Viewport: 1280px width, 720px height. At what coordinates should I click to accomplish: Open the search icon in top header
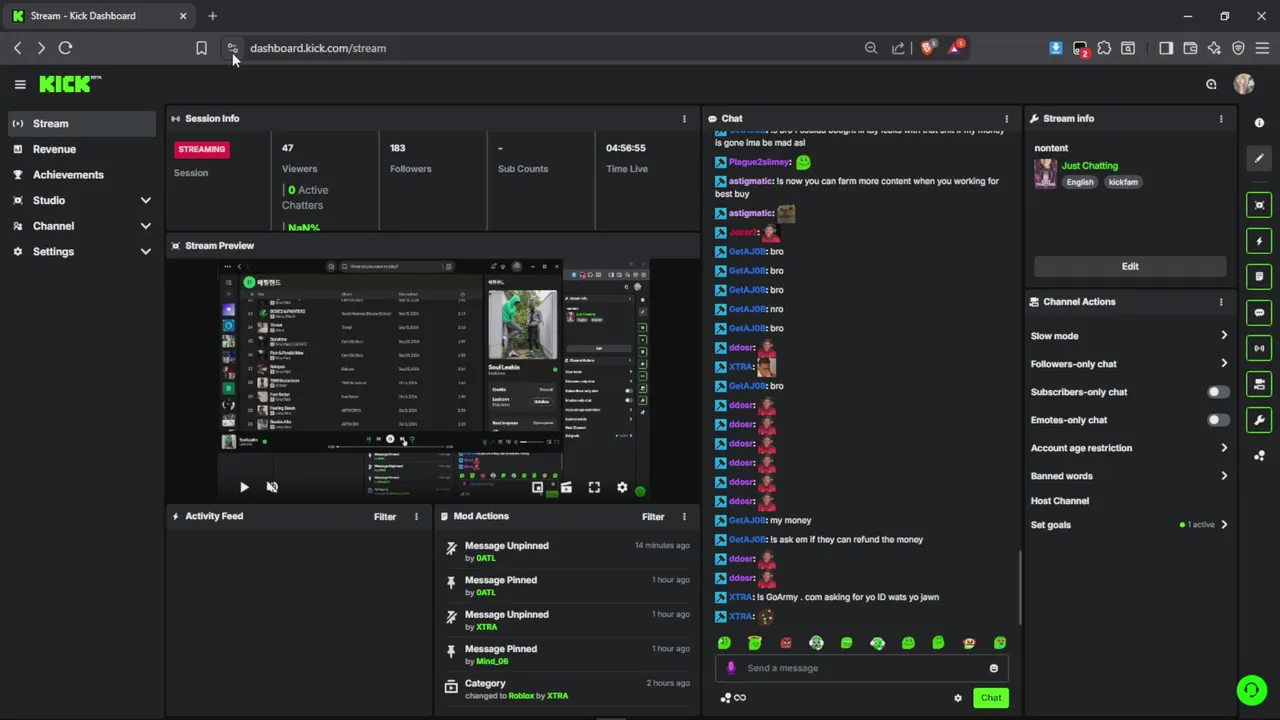pos(1211,84)
